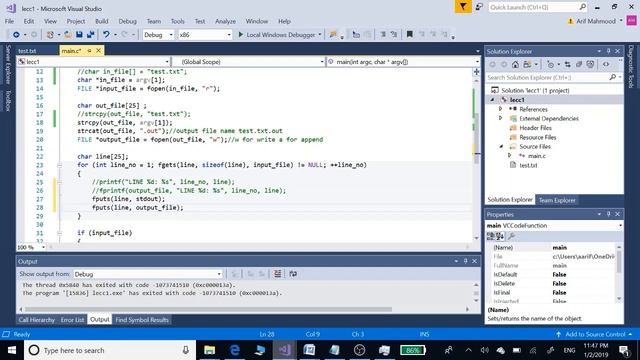Click the Navigate Backward toolbar icon
This screenshot has height=360, width=640.
16,35
